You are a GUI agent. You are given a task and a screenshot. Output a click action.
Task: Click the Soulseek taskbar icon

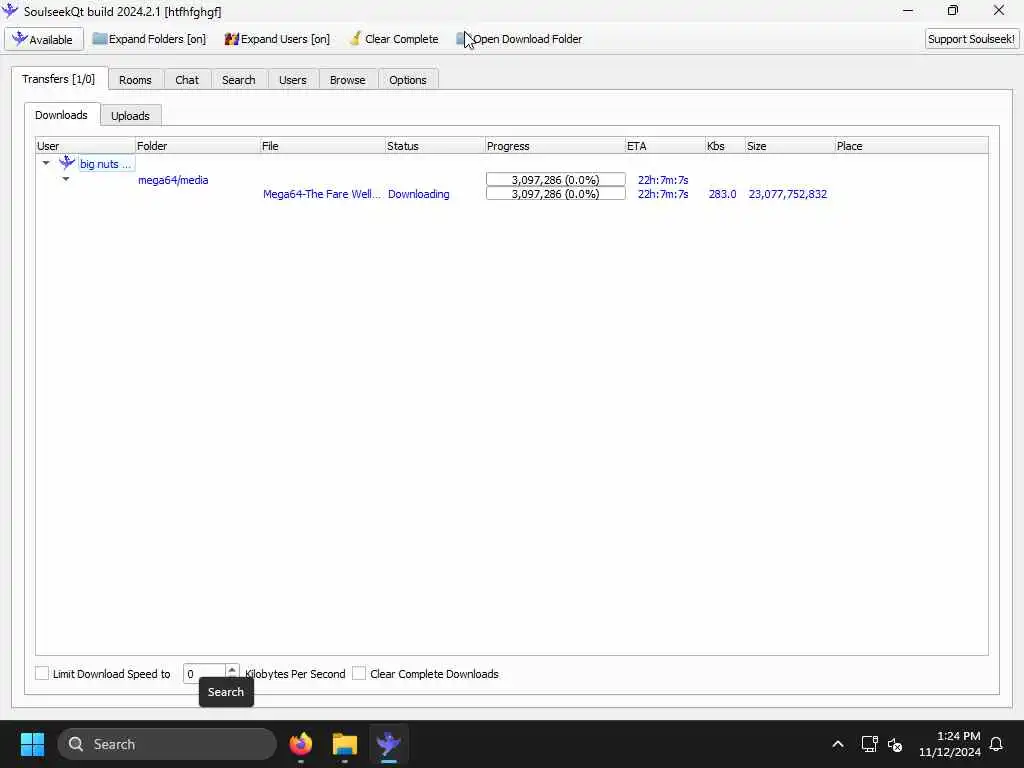click(x=389, y=744)
